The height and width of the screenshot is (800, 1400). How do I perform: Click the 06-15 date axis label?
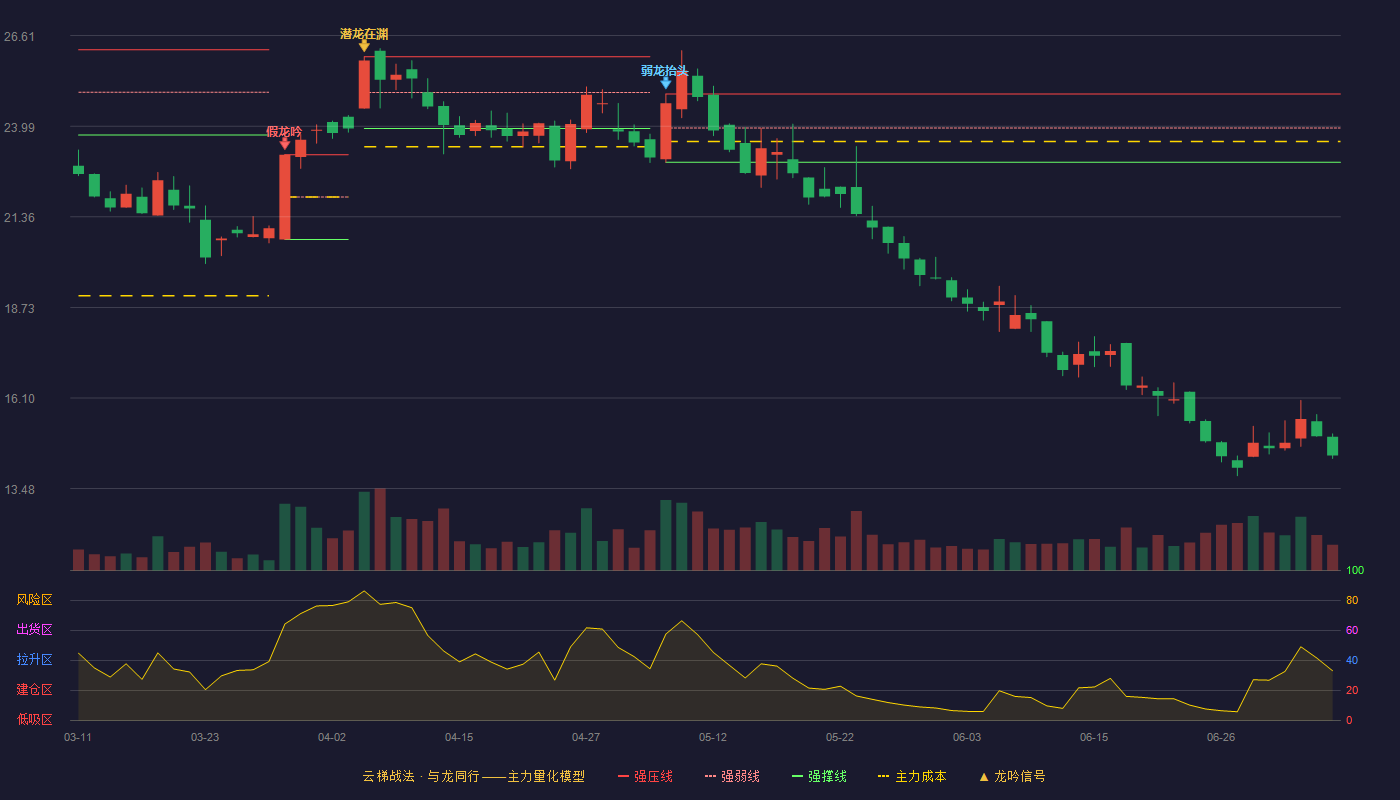click(x=1094, y=737)
